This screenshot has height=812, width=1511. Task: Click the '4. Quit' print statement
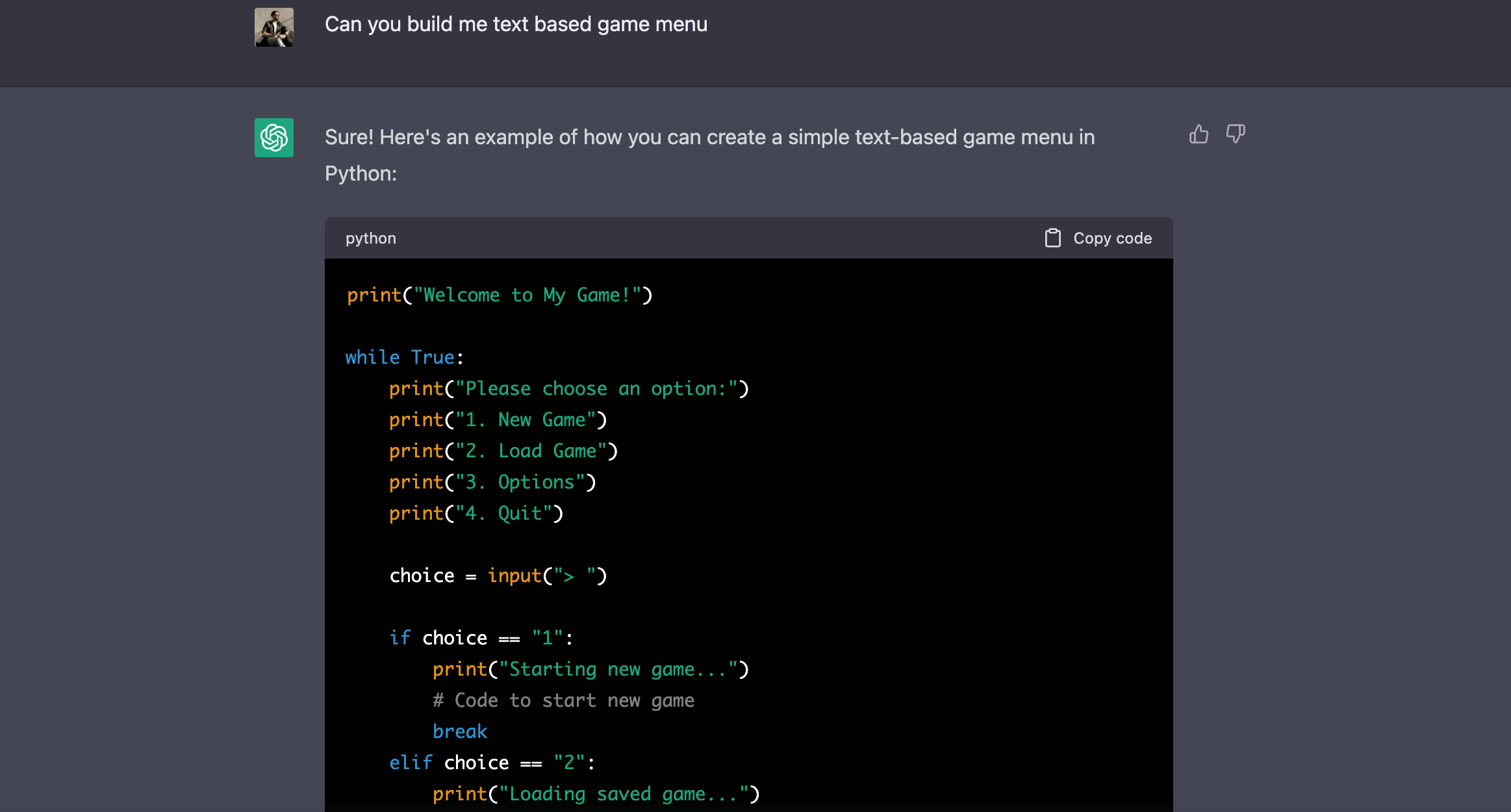click(x=476, y=514)
